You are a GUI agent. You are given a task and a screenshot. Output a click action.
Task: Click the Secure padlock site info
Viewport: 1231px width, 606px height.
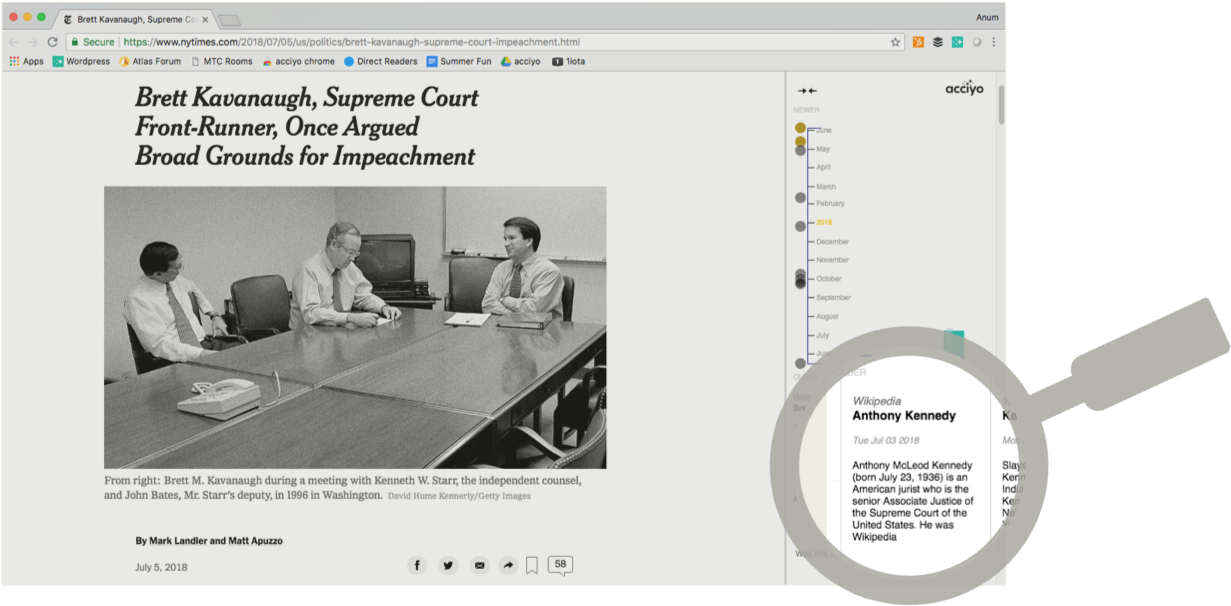(92, 42)
